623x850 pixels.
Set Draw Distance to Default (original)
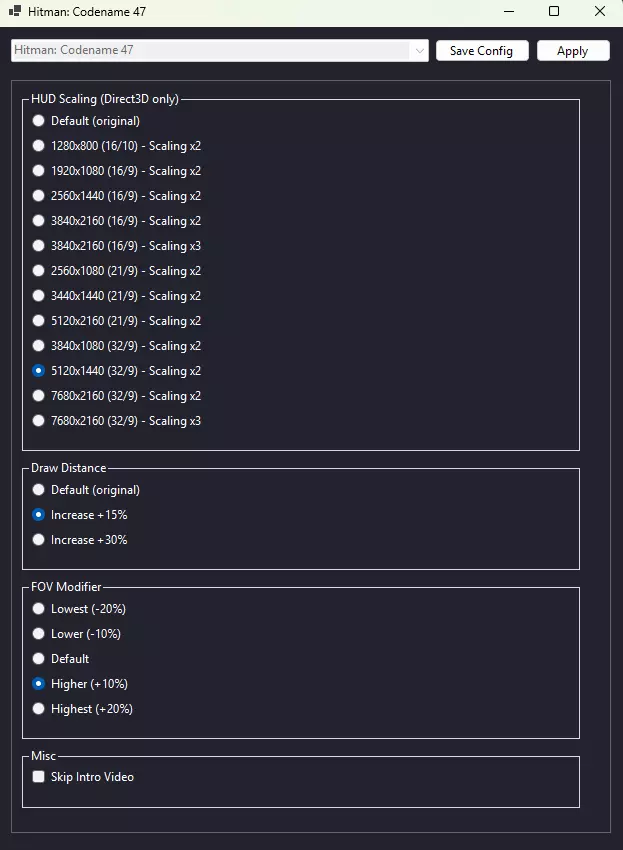coord(39,490)
